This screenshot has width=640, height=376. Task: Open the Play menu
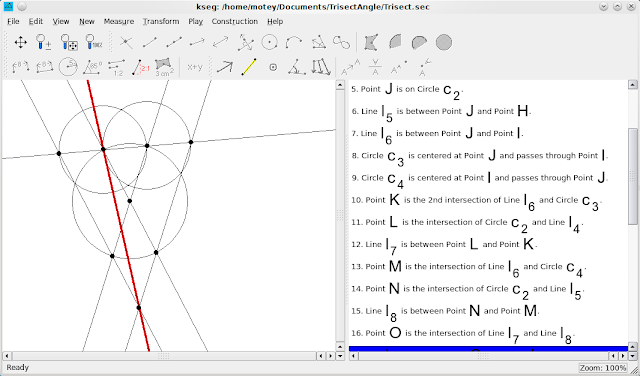(196, 21)
